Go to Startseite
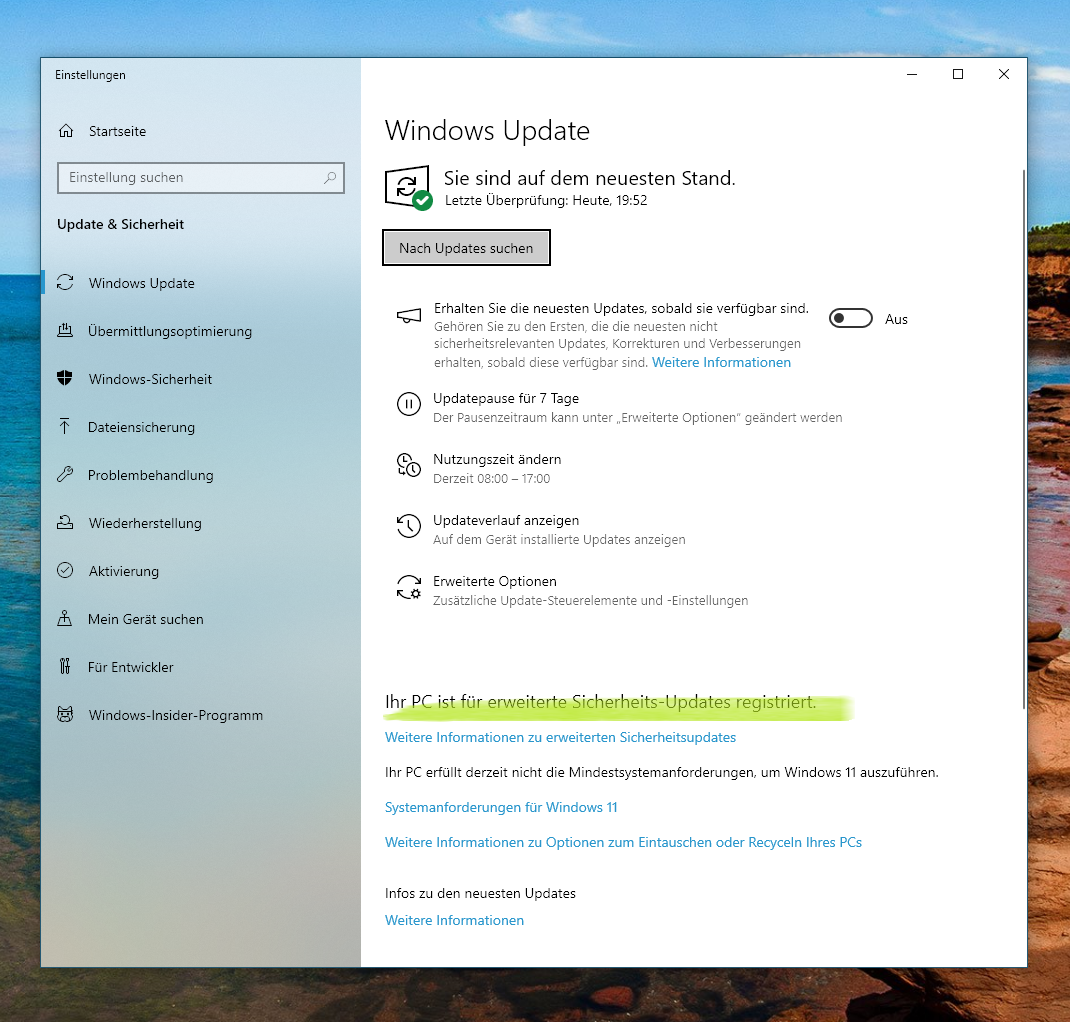Image resolution: width=1070 pixels, height=1022 pixels. coord(201,131)
